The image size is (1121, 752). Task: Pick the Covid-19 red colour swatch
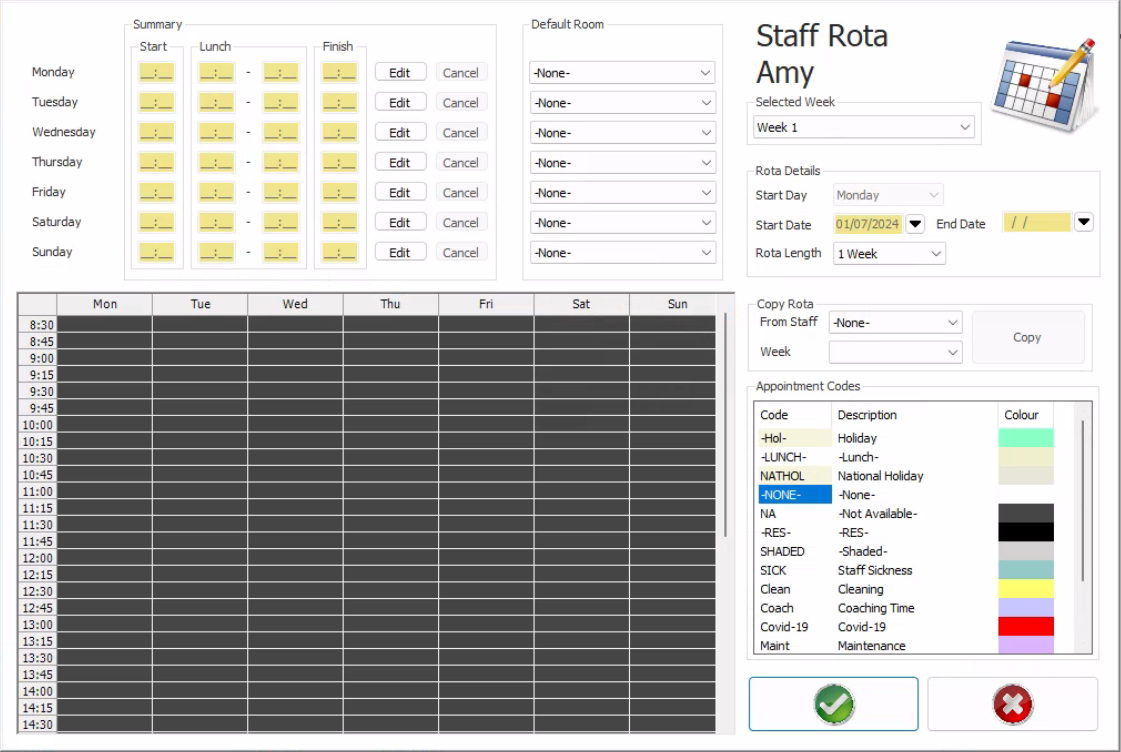pos(1026,626)
